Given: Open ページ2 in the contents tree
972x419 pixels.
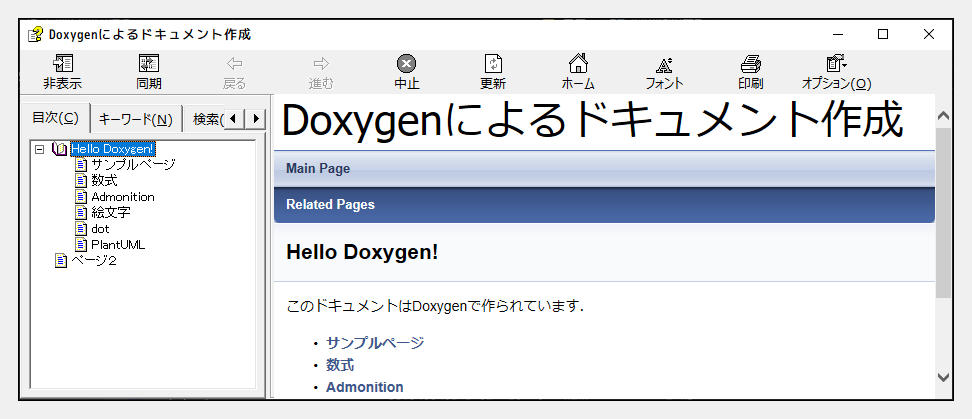Looking at the screenshot, I should click(94, 261).
